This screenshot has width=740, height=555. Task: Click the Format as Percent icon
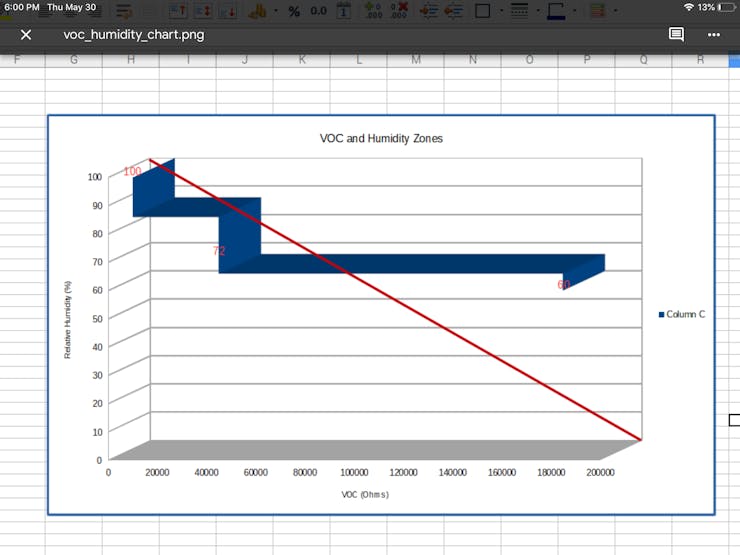[294, 11]
